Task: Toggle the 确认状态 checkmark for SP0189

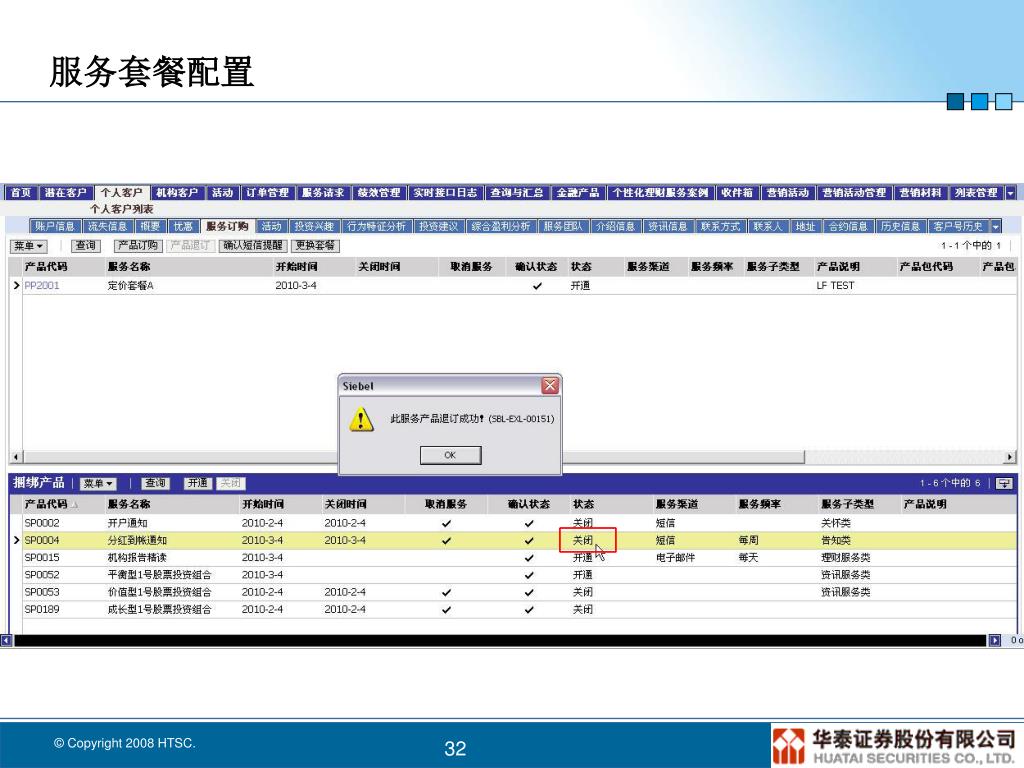Action: click(x=529, y=610)
